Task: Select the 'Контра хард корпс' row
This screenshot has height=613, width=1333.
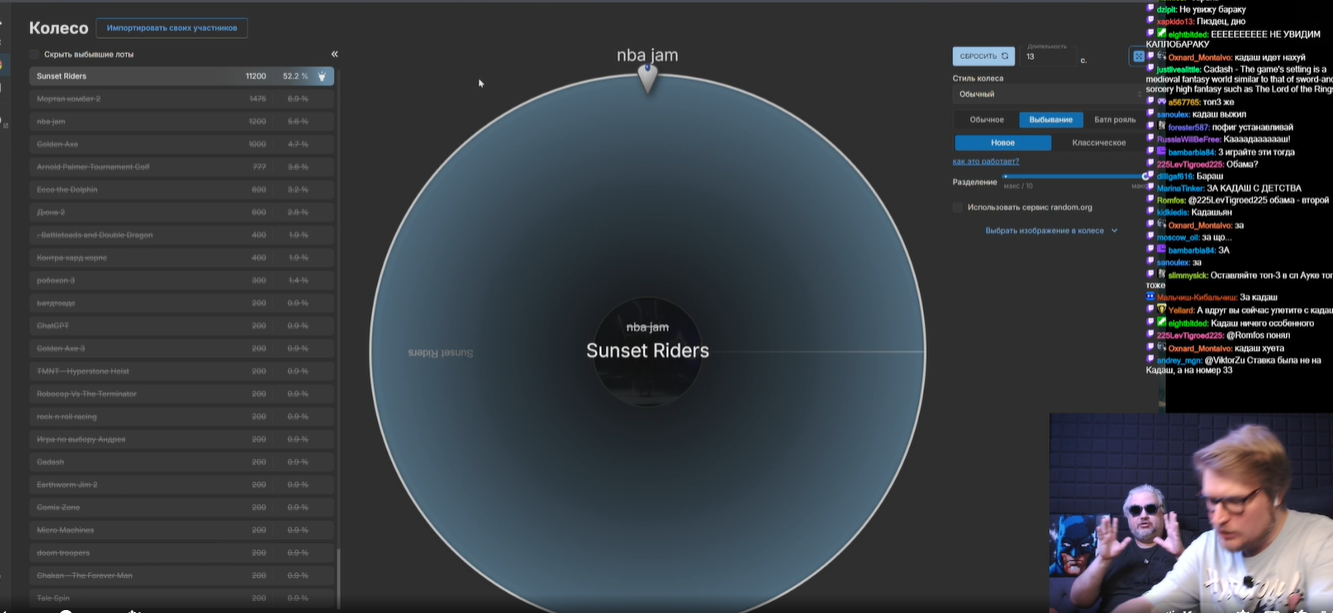Action: coord(181,257)
